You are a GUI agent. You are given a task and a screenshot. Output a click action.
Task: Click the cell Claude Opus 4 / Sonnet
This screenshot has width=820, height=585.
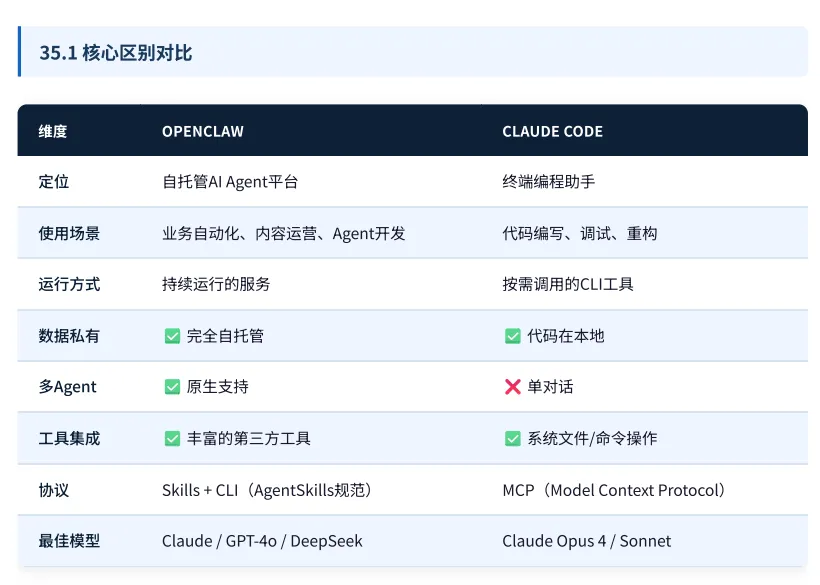coord(587,541)
